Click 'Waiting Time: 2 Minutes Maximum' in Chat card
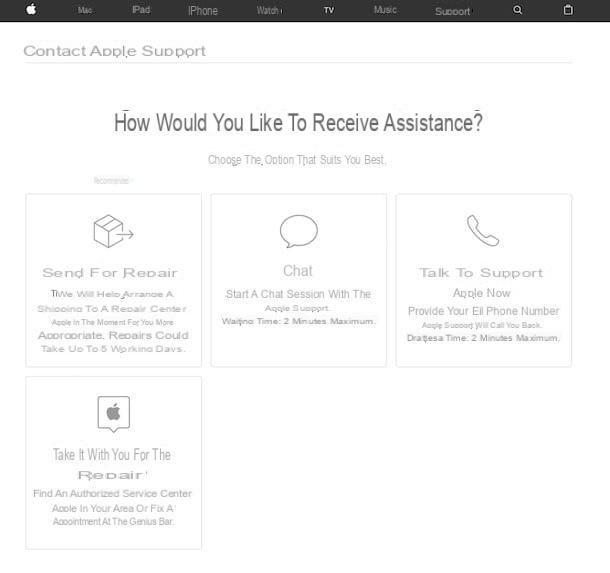 [x=298, y=321]
